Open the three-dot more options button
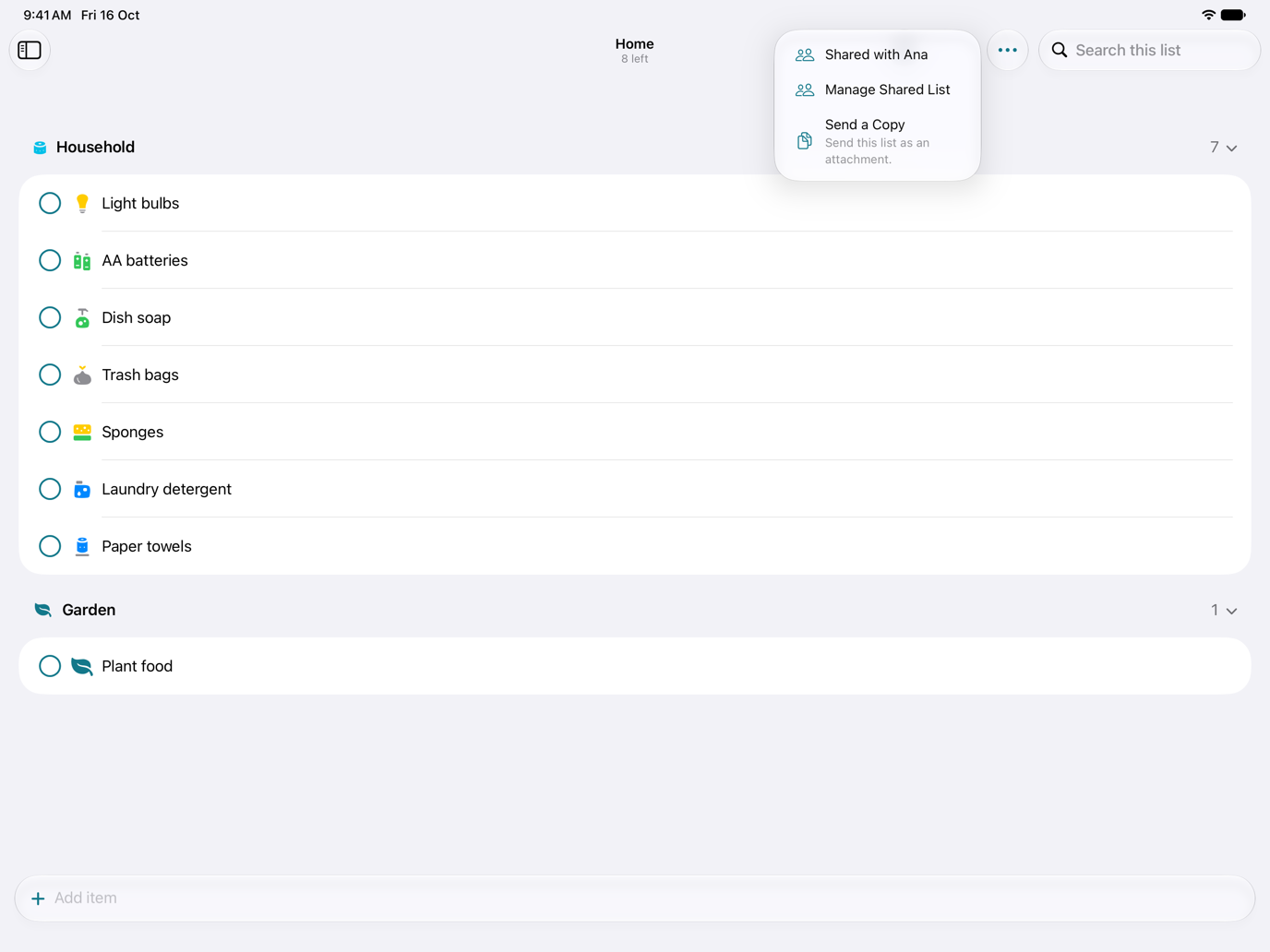Screen dimensions: 1270x952 coord(1007,50)
